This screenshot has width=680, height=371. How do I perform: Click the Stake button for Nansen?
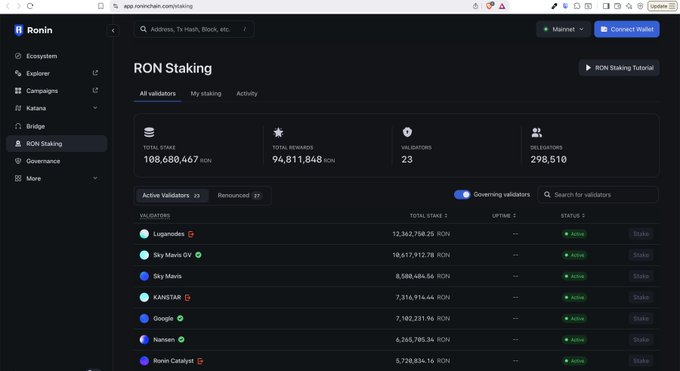click(x=641, y=339)
